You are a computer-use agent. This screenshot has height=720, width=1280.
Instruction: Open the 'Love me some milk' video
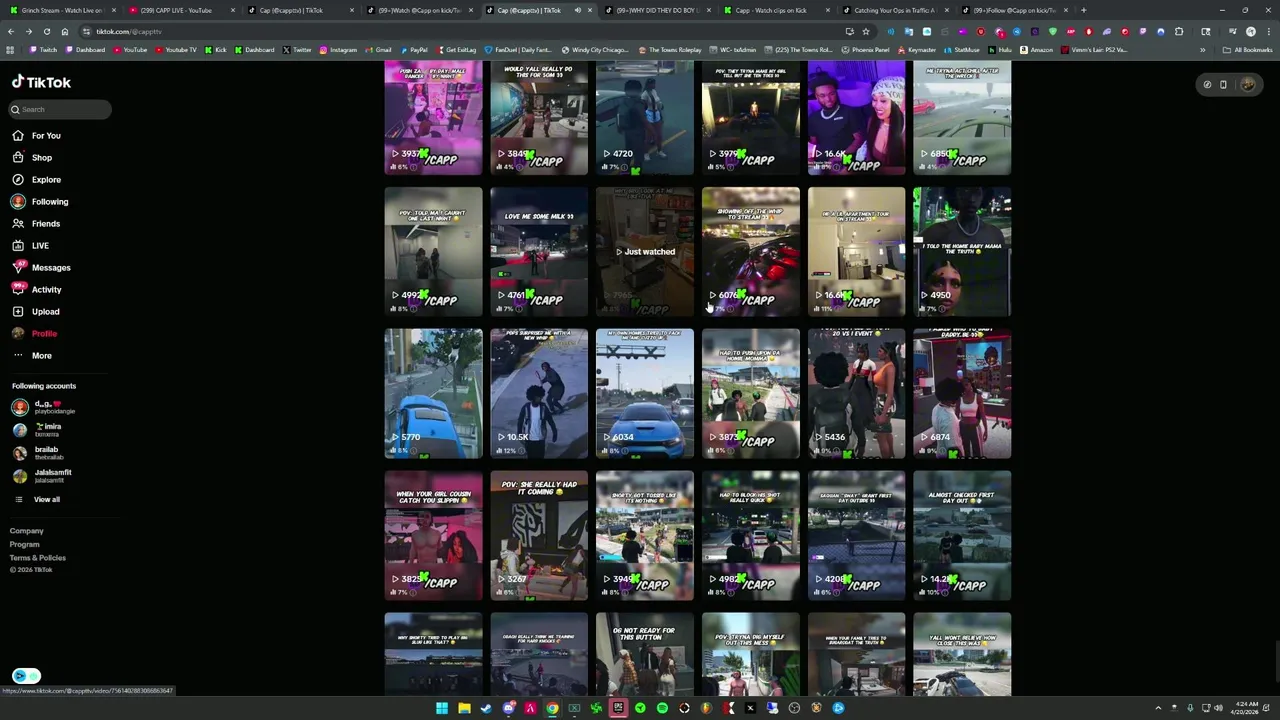[539, 251]
